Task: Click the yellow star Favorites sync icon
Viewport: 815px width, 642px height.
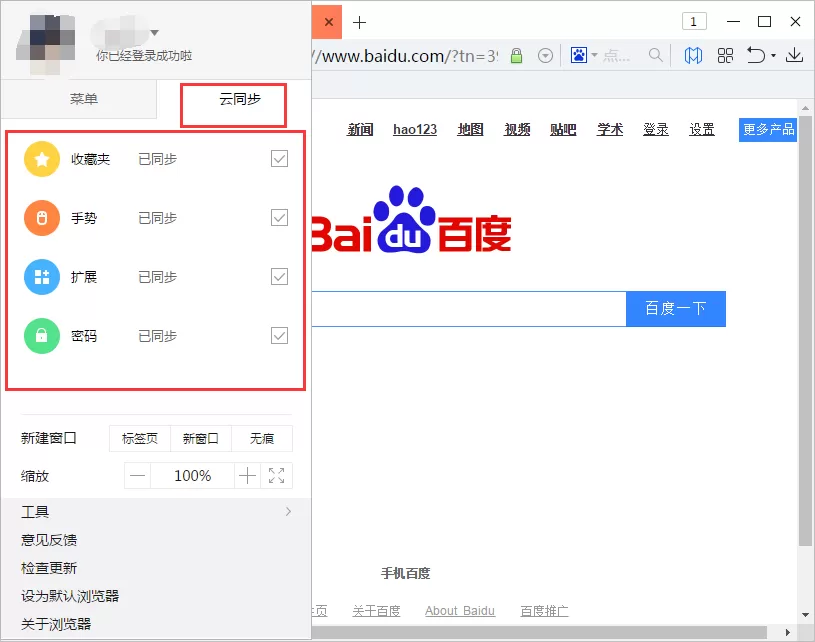Action: click(x=42, y=159)
